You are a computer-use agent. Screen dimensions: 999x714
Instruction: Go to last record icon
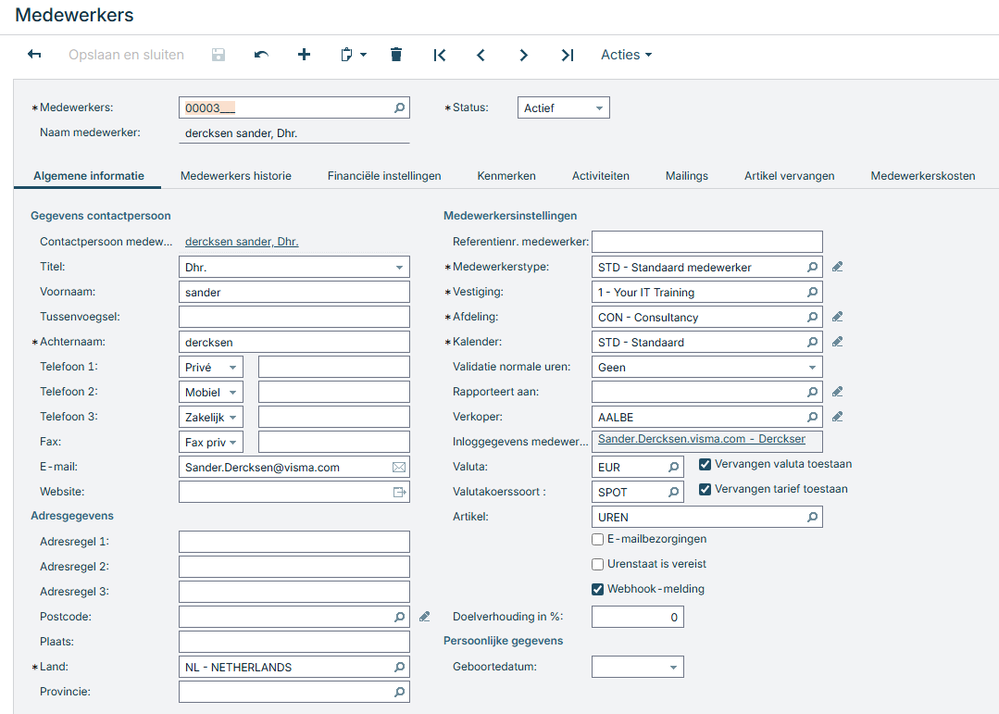(567, 55)
